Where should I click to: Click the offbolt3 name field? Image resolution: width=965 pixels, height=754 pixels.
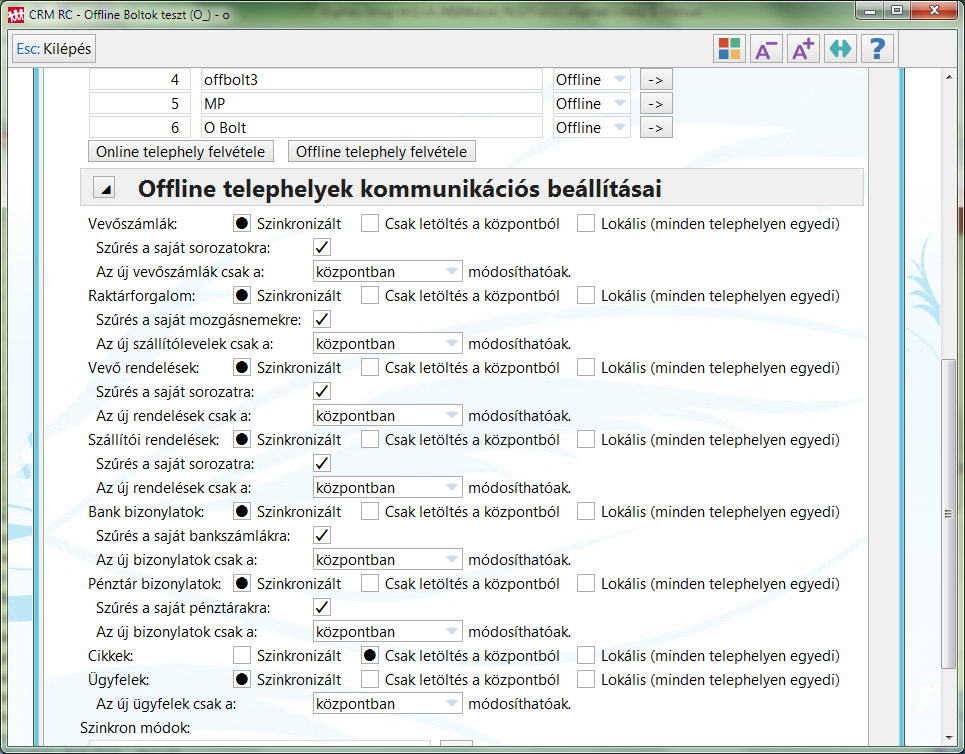372,80
